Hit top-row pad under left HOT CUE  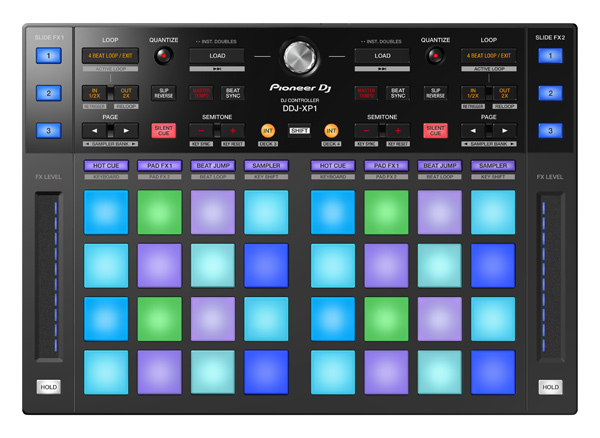pos(106,212)
